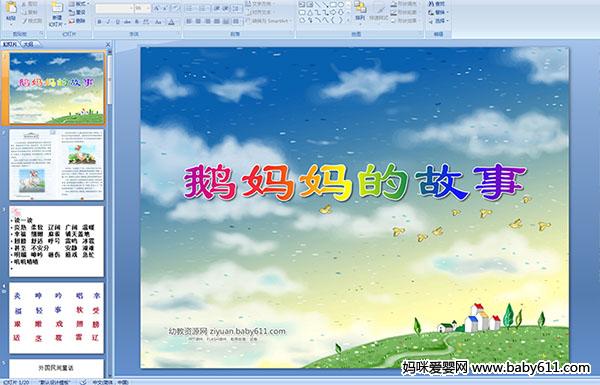Select the Format Painter brush
Viewport: 600px width, 385px height.
(32, 21)
